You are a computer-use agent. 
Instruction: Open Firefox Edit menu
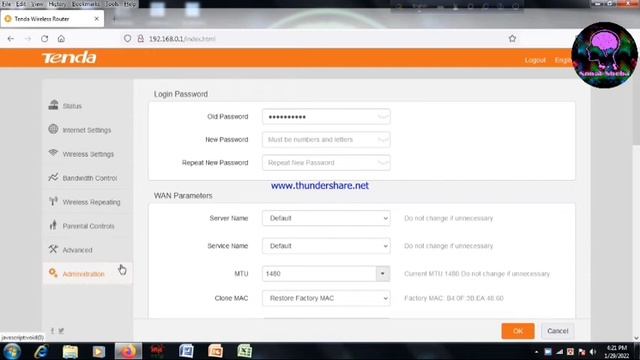click(x=21, y=4)
